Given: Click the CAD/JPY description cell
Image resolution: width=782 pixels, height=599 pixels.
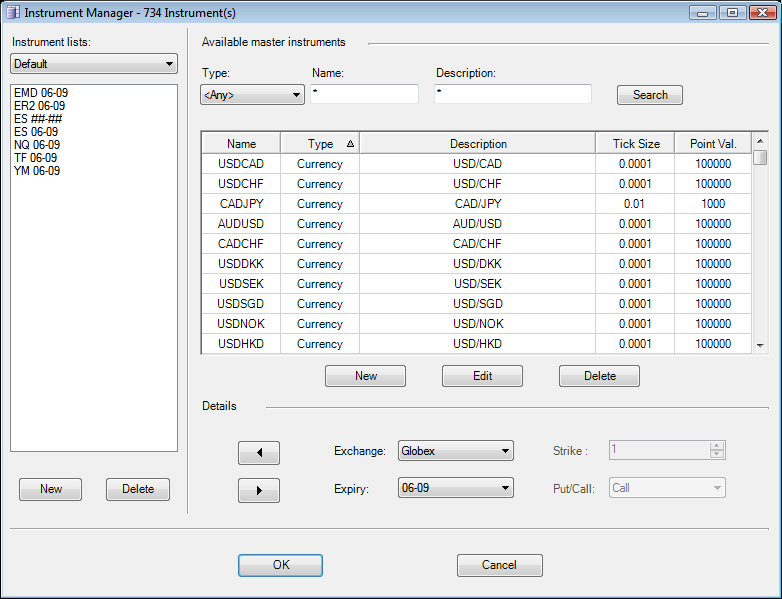Looking at the screenshot, I should (478, 203).
